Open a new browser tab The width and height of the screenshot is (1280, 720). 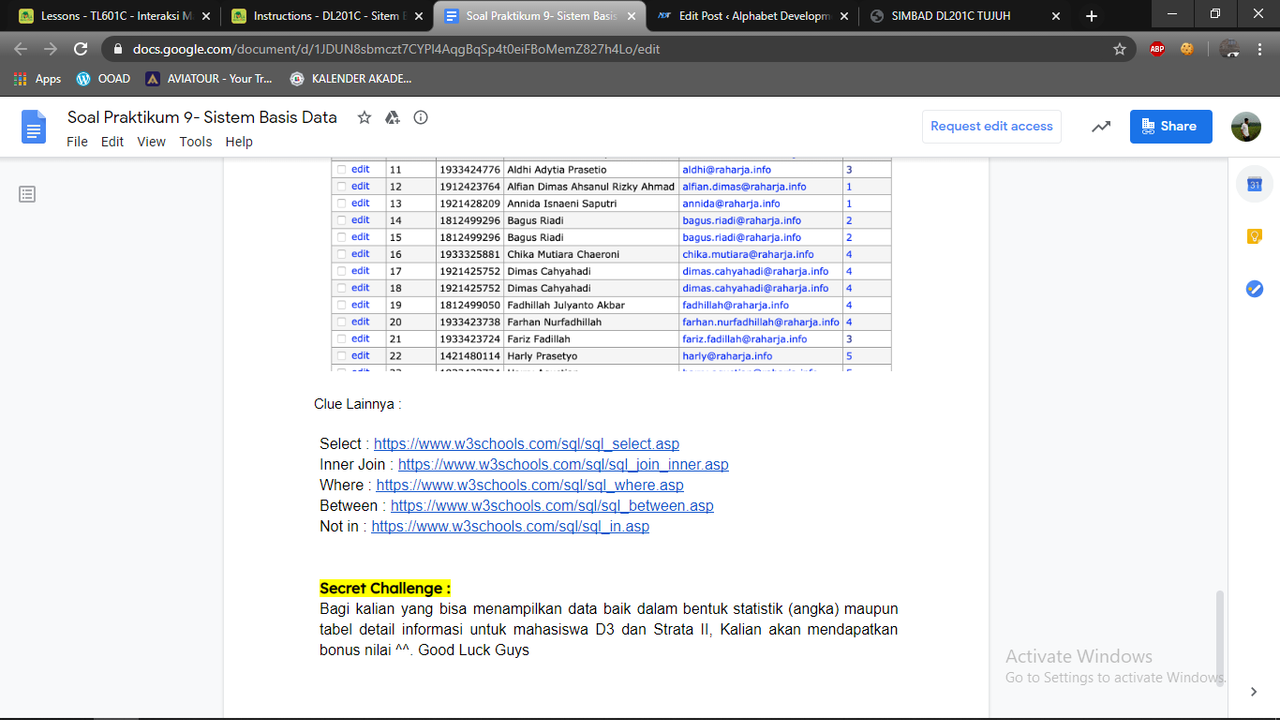[x=1091, y=16]
